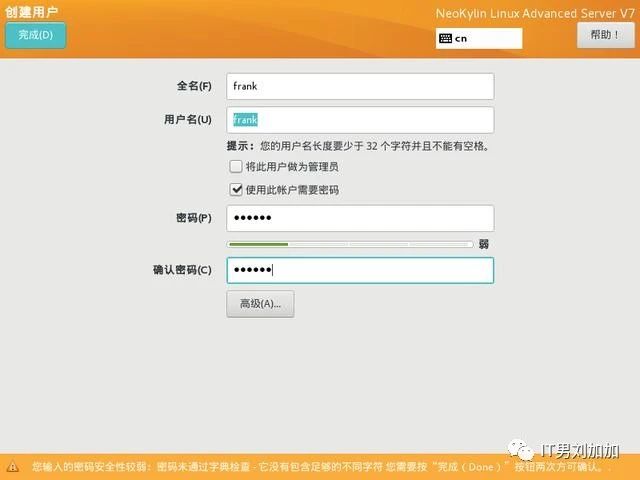The height and width of the screenshot is (480, 640).
Task: Click the 提示 username length hint text
Action: coord(358,146)
